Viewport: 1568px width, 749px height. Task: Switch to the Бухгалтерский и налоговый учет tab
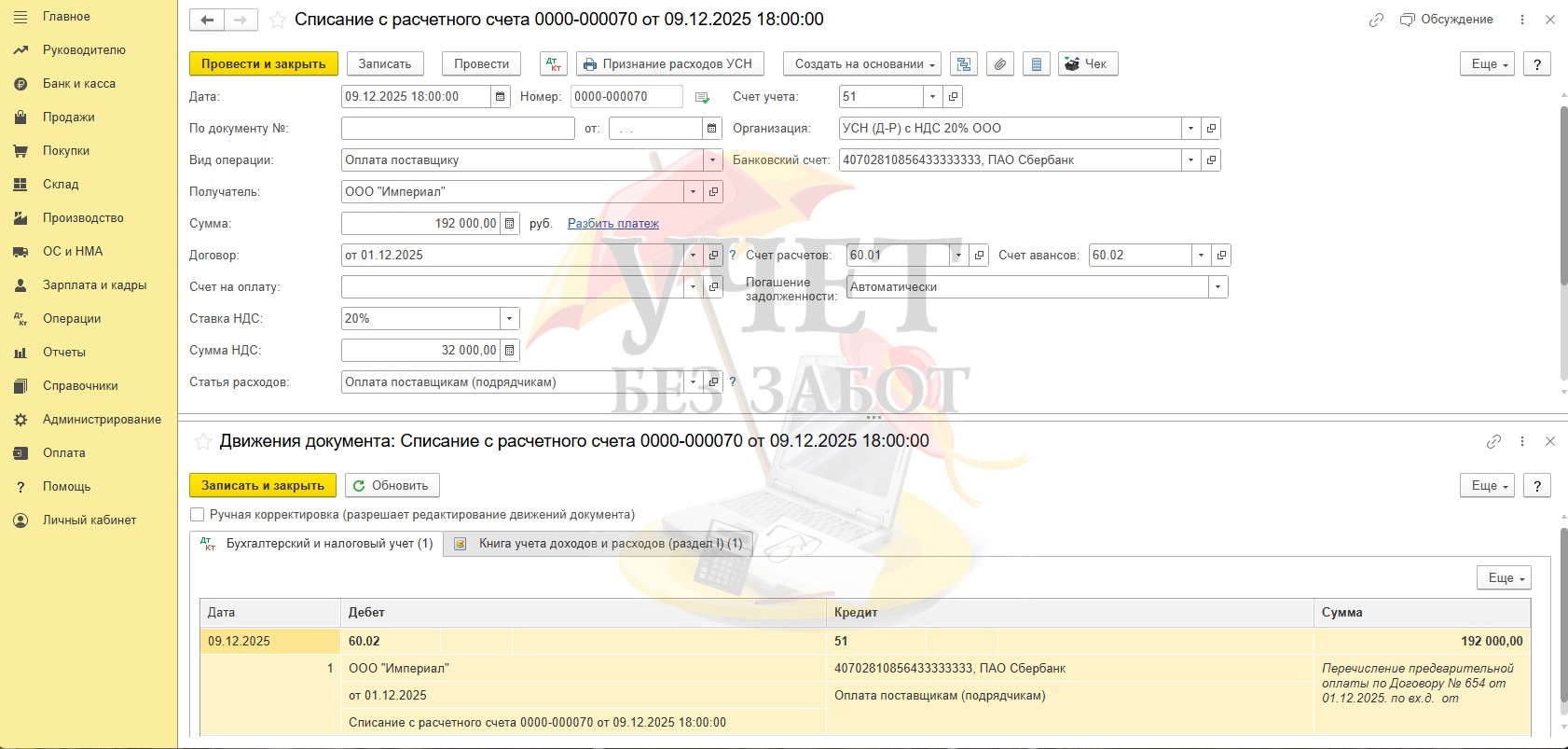tap(317, 543)
